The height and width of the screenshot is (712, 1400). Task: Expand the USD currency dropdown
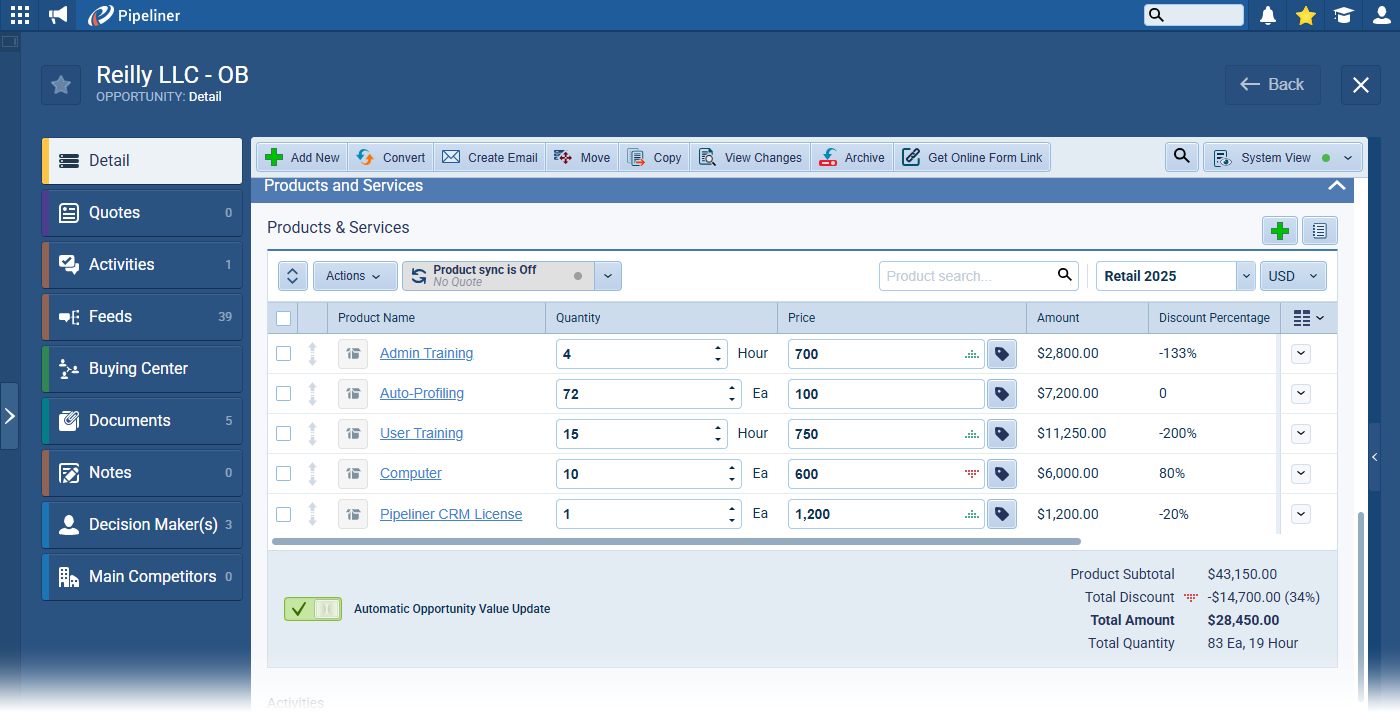pyautogui.click(x=1293, y=276)
